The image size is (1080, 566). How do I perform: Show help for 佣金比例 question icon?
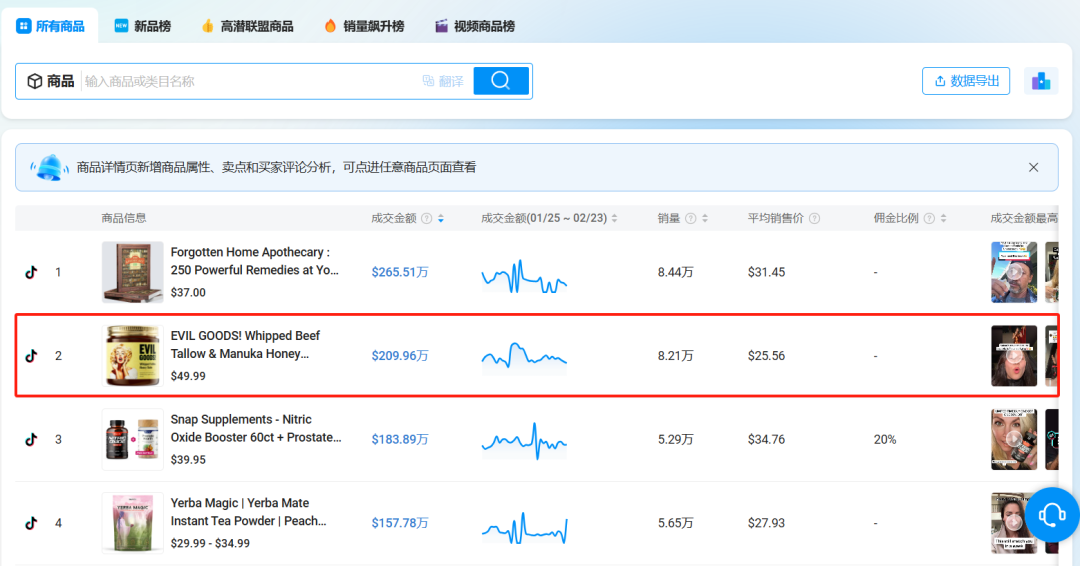point(929,218)
